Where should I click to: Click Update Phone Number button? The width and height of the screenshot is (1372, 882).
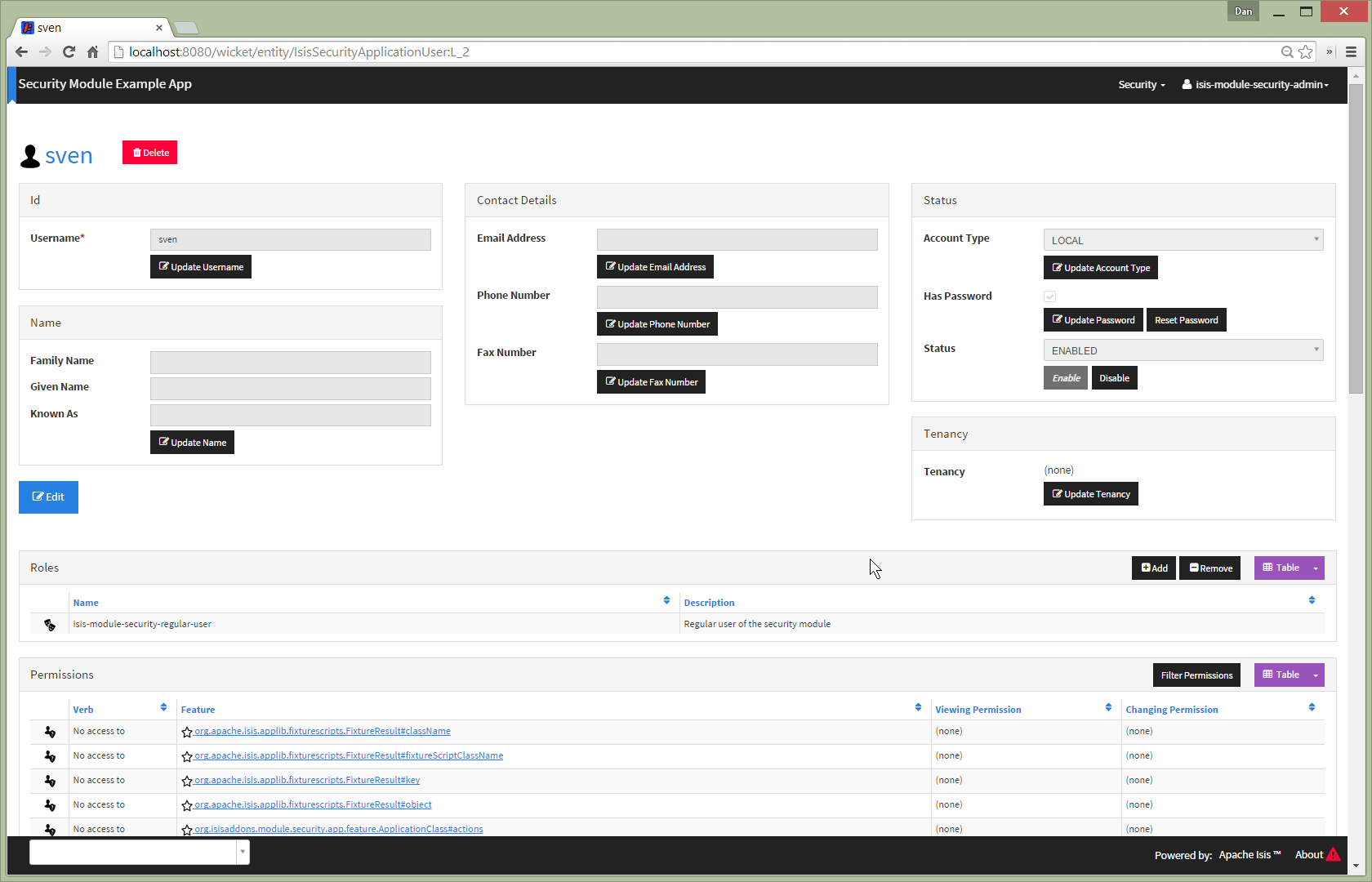(657, 324)
